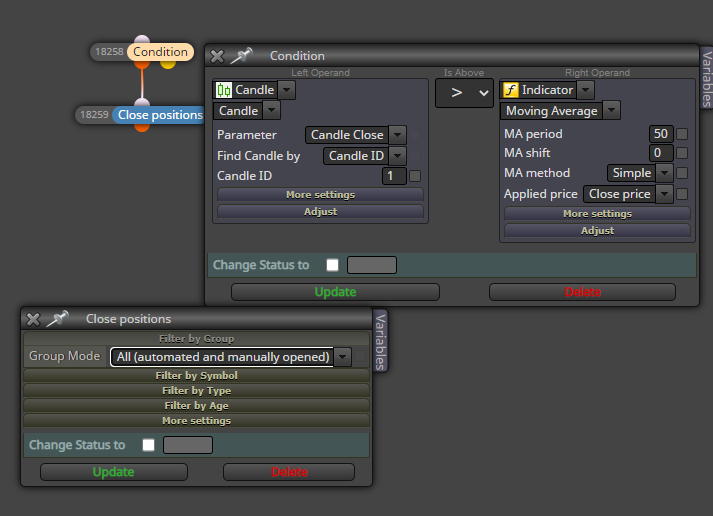Expand Adjust in Left Operand

320,212
